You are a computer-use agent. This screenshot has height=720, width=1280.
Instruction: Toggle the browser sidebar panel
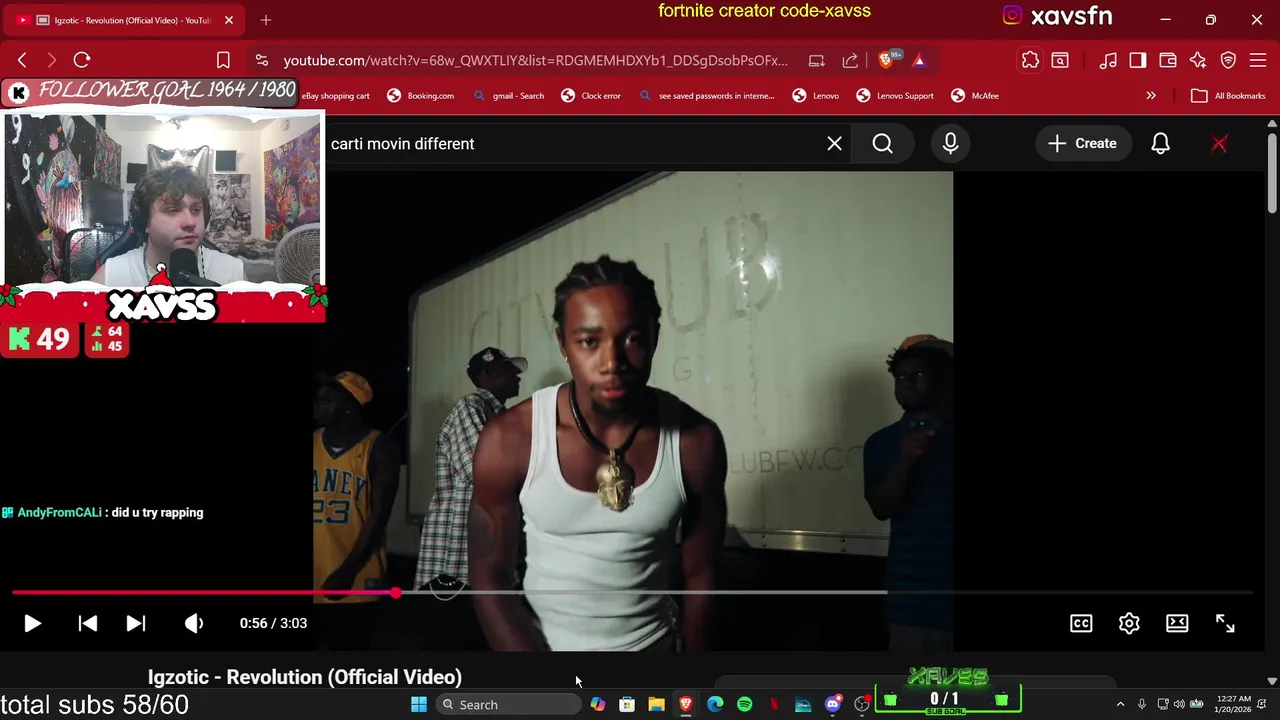1138,60
